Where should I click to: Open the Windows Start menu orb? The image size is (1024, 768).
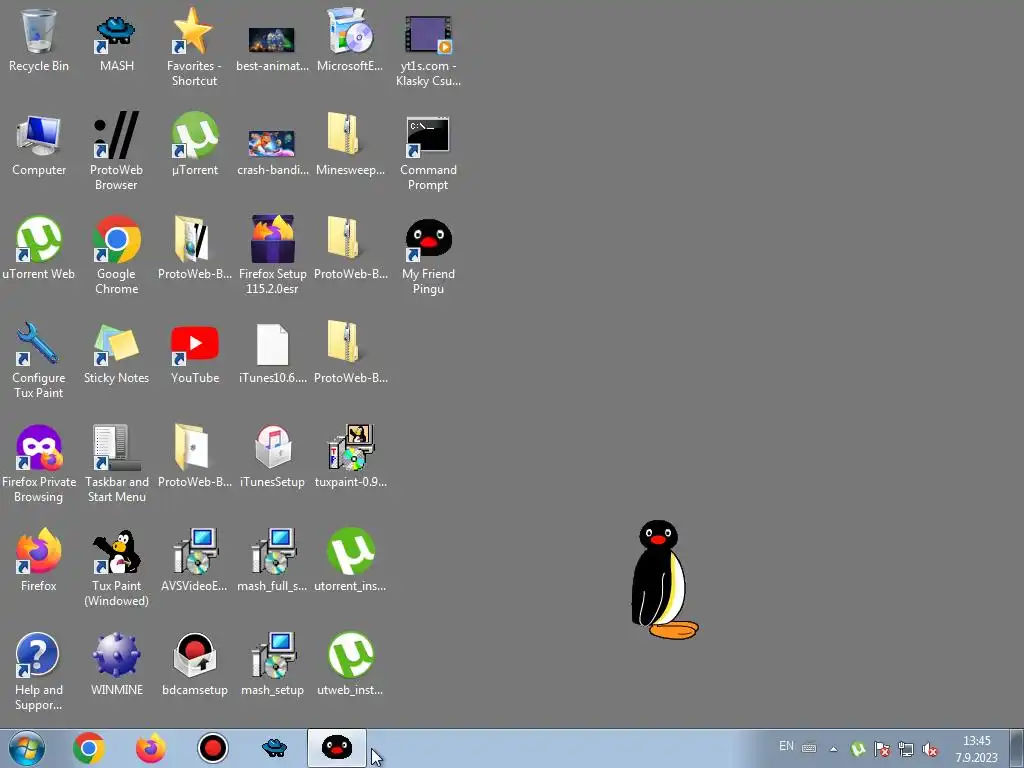point(27,748)
